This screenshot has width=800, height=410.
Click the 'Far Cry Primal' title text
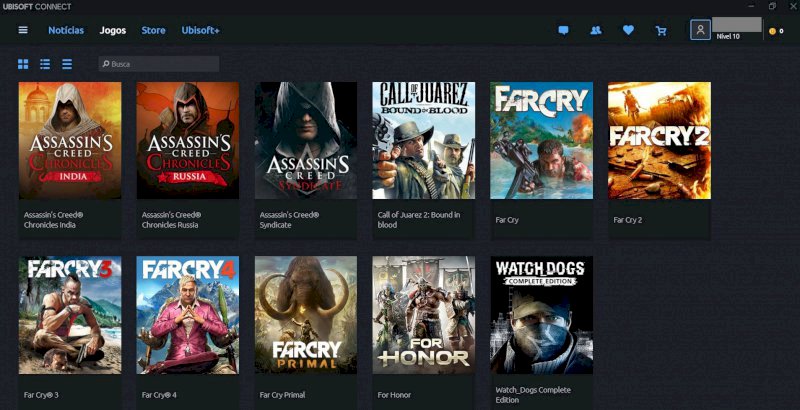[x=283, y=395]
